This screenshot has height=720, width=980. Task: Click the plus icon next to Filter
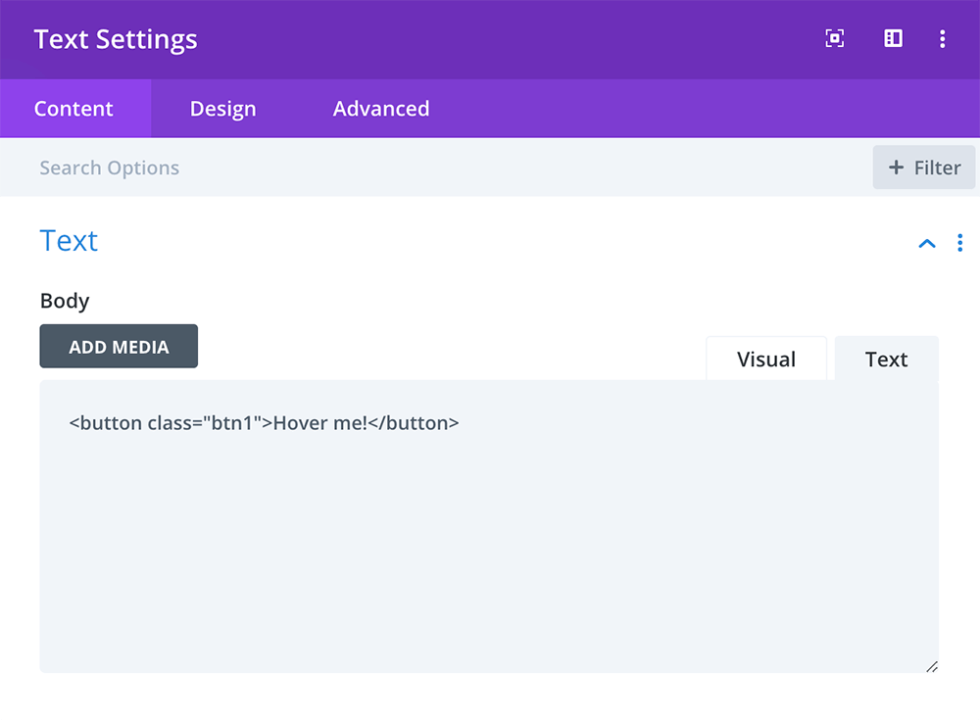896,167
